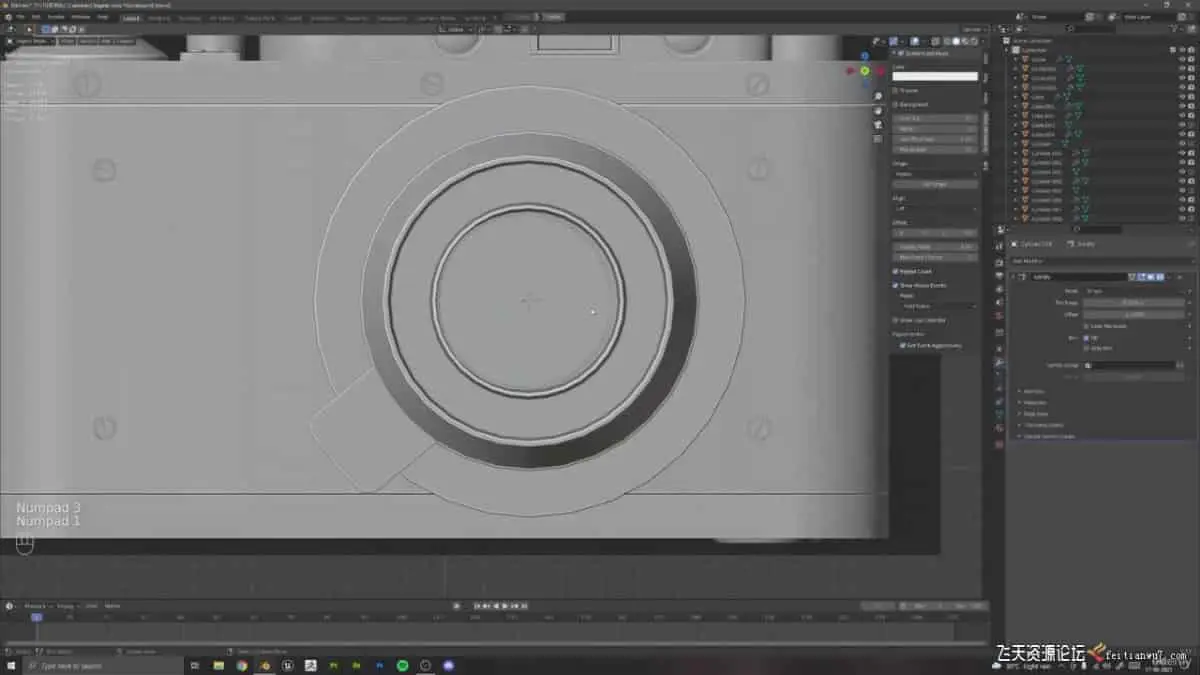Toggle Get Event Aggressively checkbox

click(902, 345)
